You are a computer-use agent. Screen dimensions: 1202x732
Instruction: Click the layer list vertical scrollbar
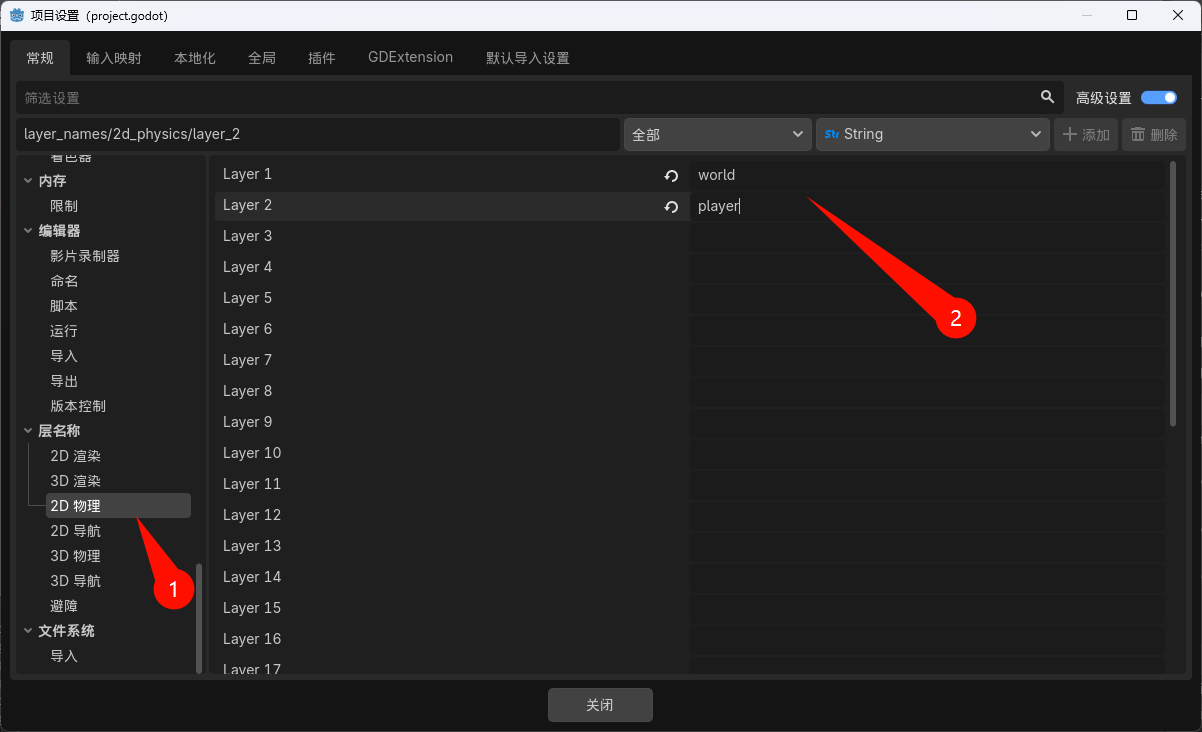[1172, 294]
